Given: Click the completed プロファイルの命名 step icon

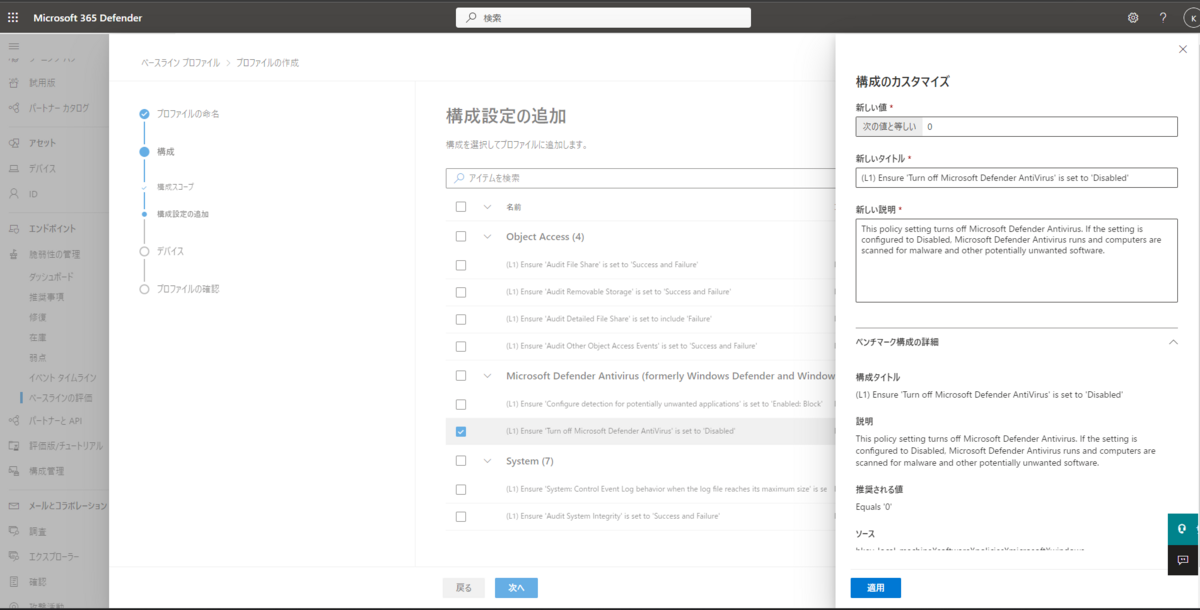Looking at the screenshot, I should coord(144,114).
